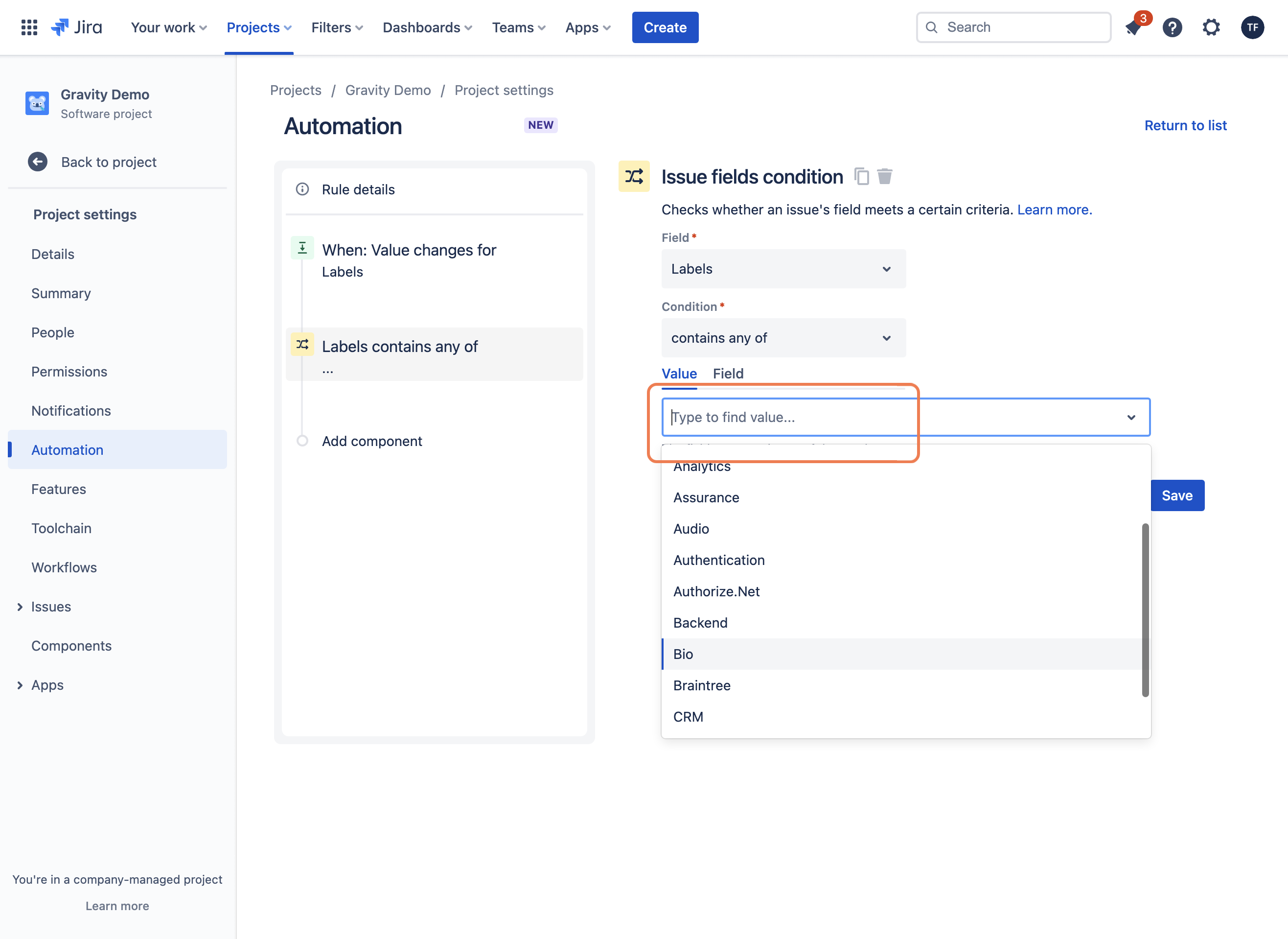
Task: Select Braintree from the label list
Action: tap(902, 685)
